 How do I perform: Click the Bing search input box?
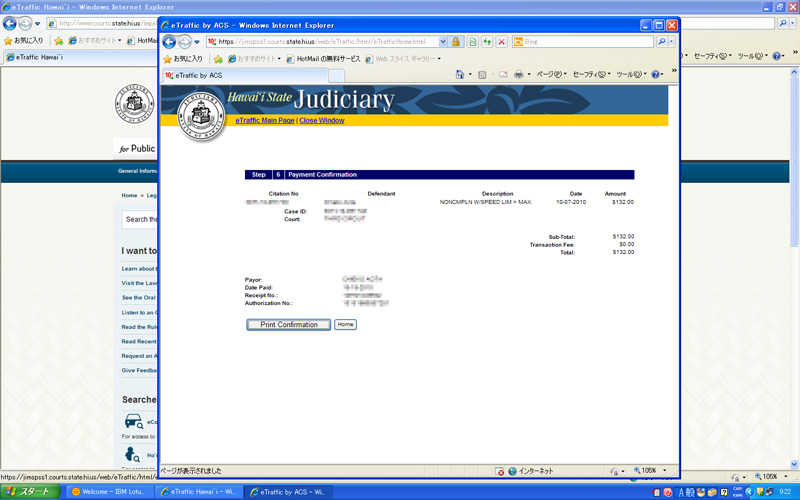(583, 42)
